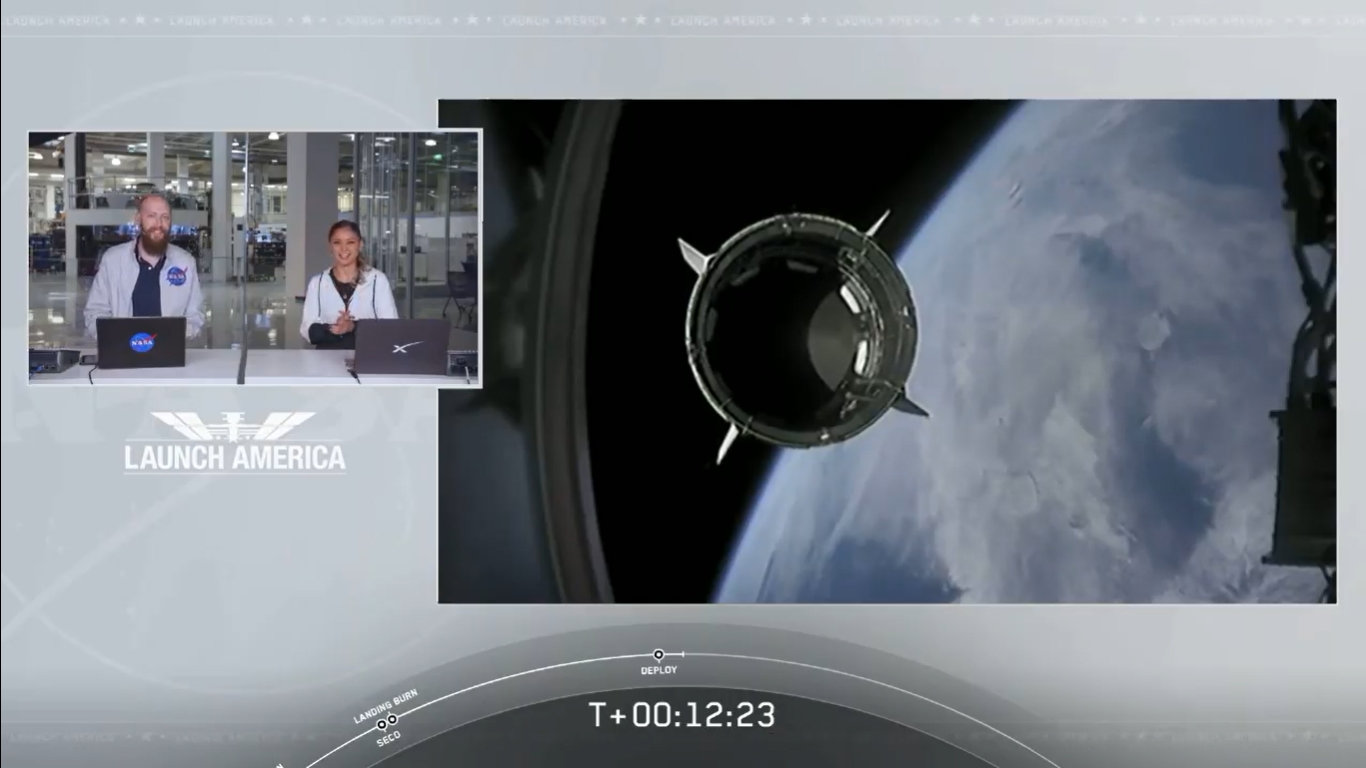The image size is (1366, 768).
Task: Click the Launch America logo
Action: coord(235,441)
